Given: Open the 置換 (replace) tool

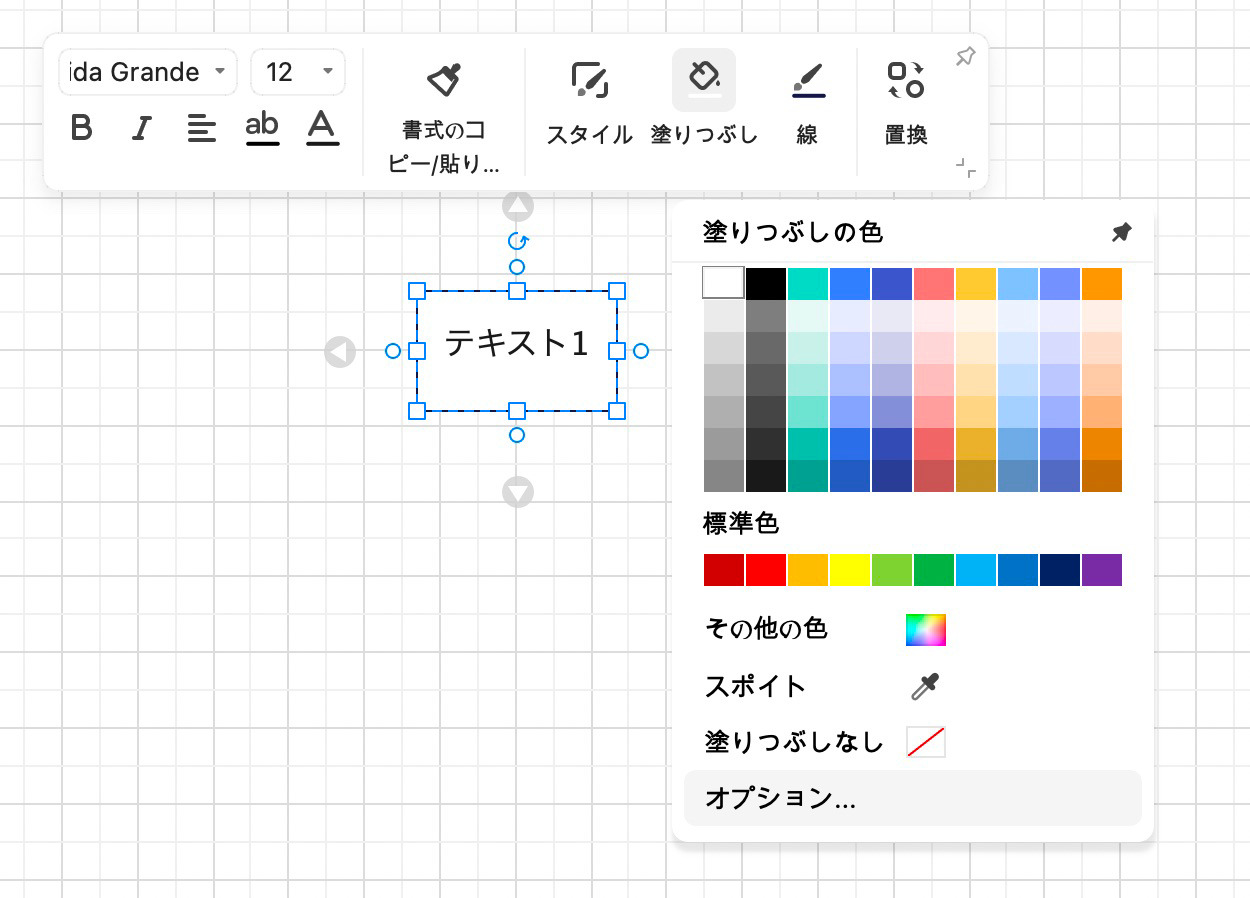Looking at the screenshot, I should point(905,80).
